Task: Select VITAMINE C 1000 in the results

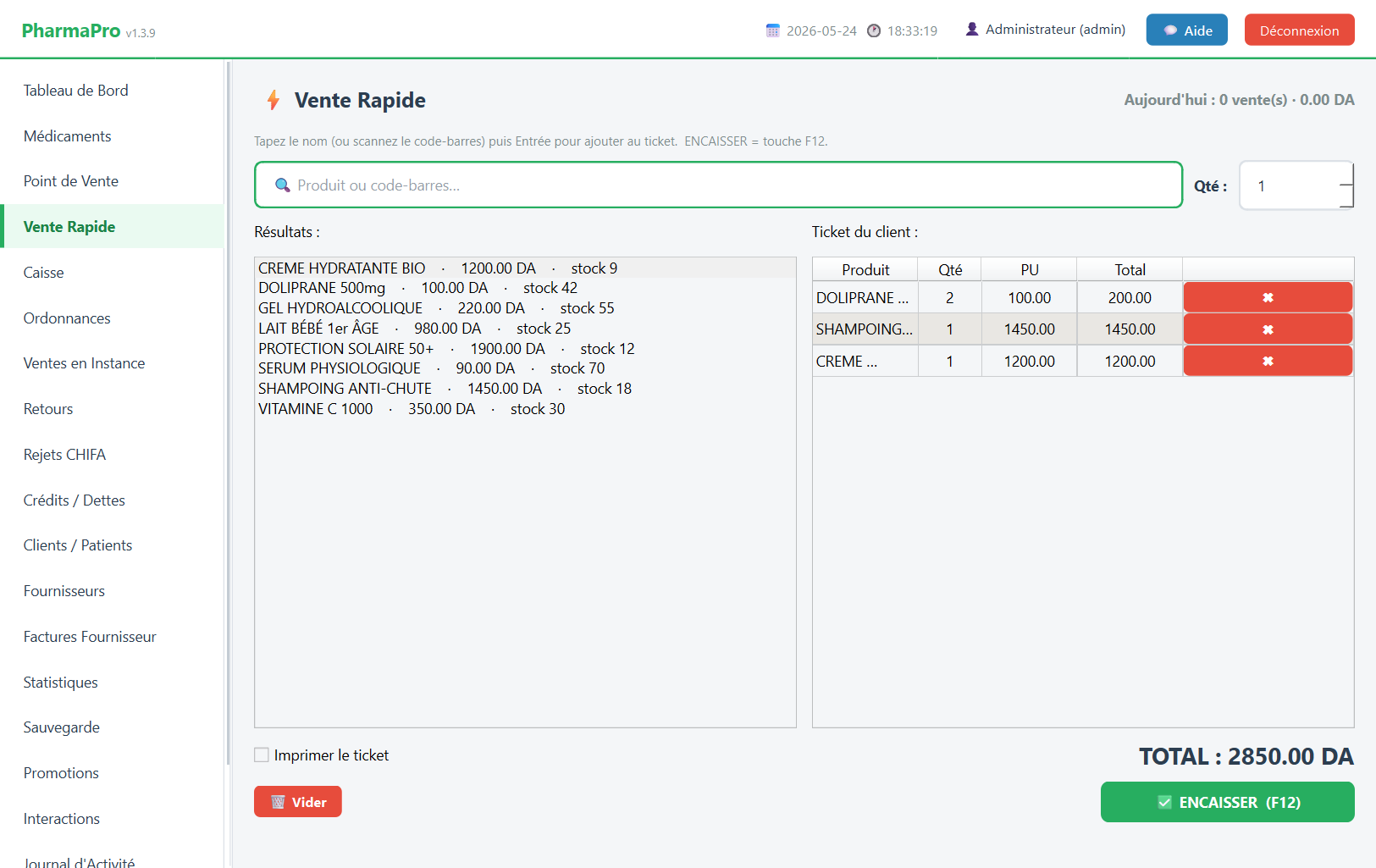Action: click(x=525, y=409)
